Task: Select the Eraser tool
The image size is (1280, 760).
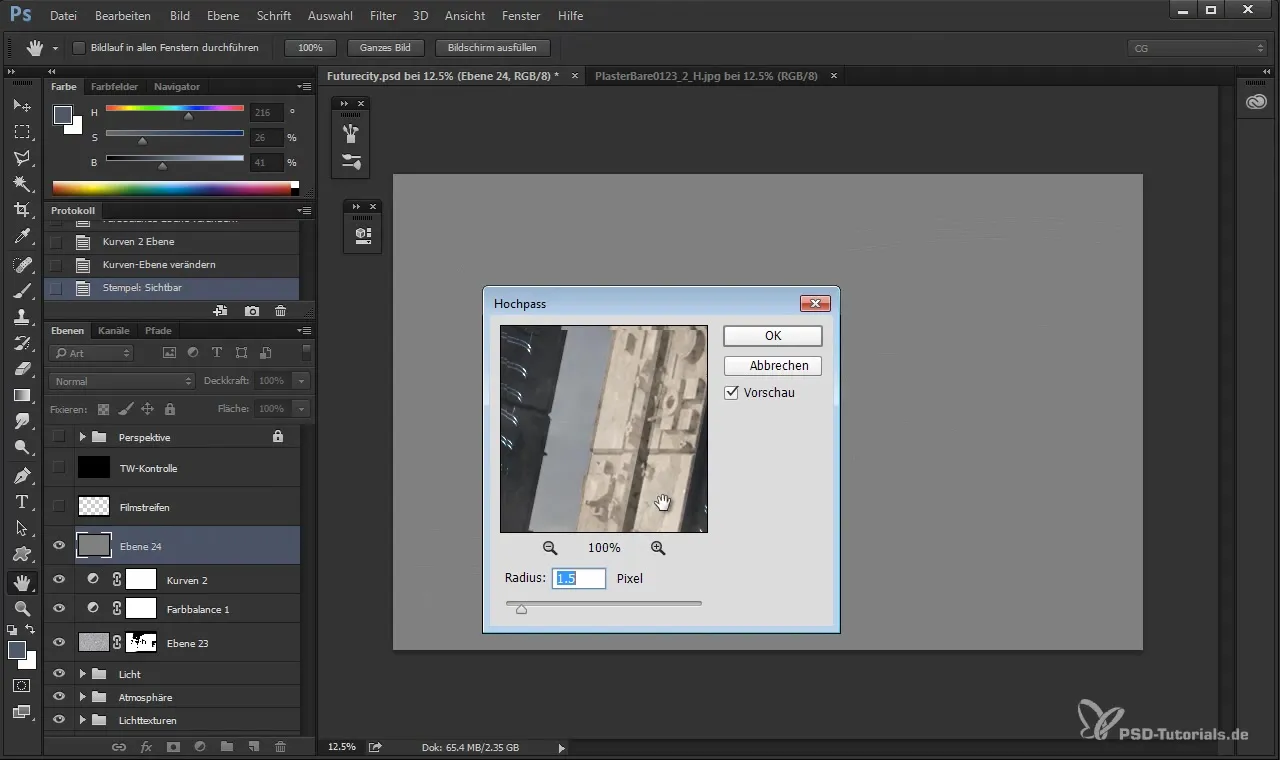Action: tap(22, 369)
